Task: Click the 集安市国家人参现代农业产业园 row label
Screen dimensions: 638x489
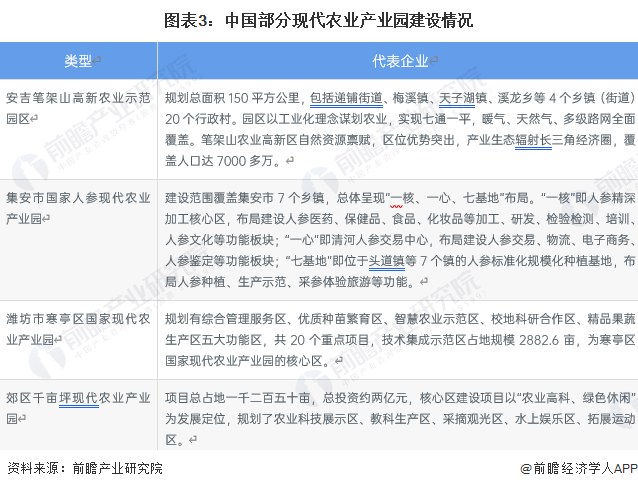Action: 78,208
